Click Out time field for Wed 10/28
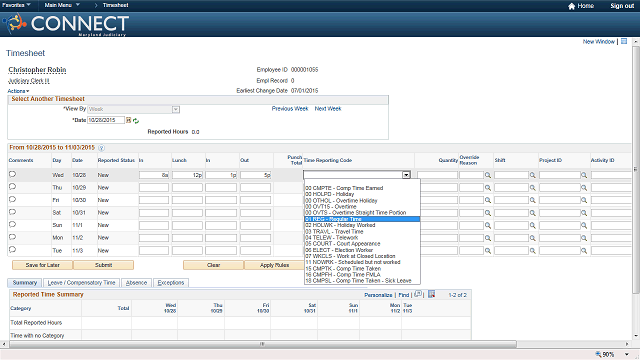640x360 pixels. (256, 175)
